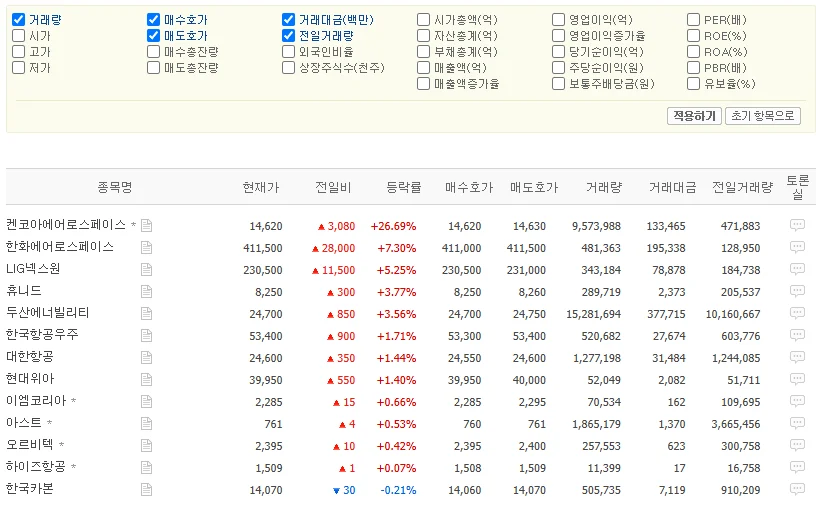Uncheck the 거래대금(백만) checkbox

288,20
